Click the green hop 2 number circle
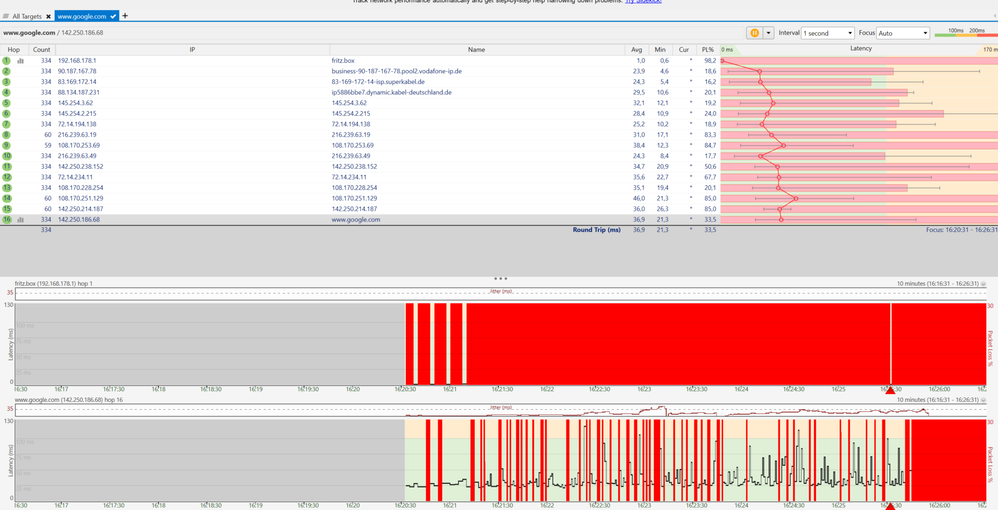The width and height of the screenshot is (998, 510). 7,71
